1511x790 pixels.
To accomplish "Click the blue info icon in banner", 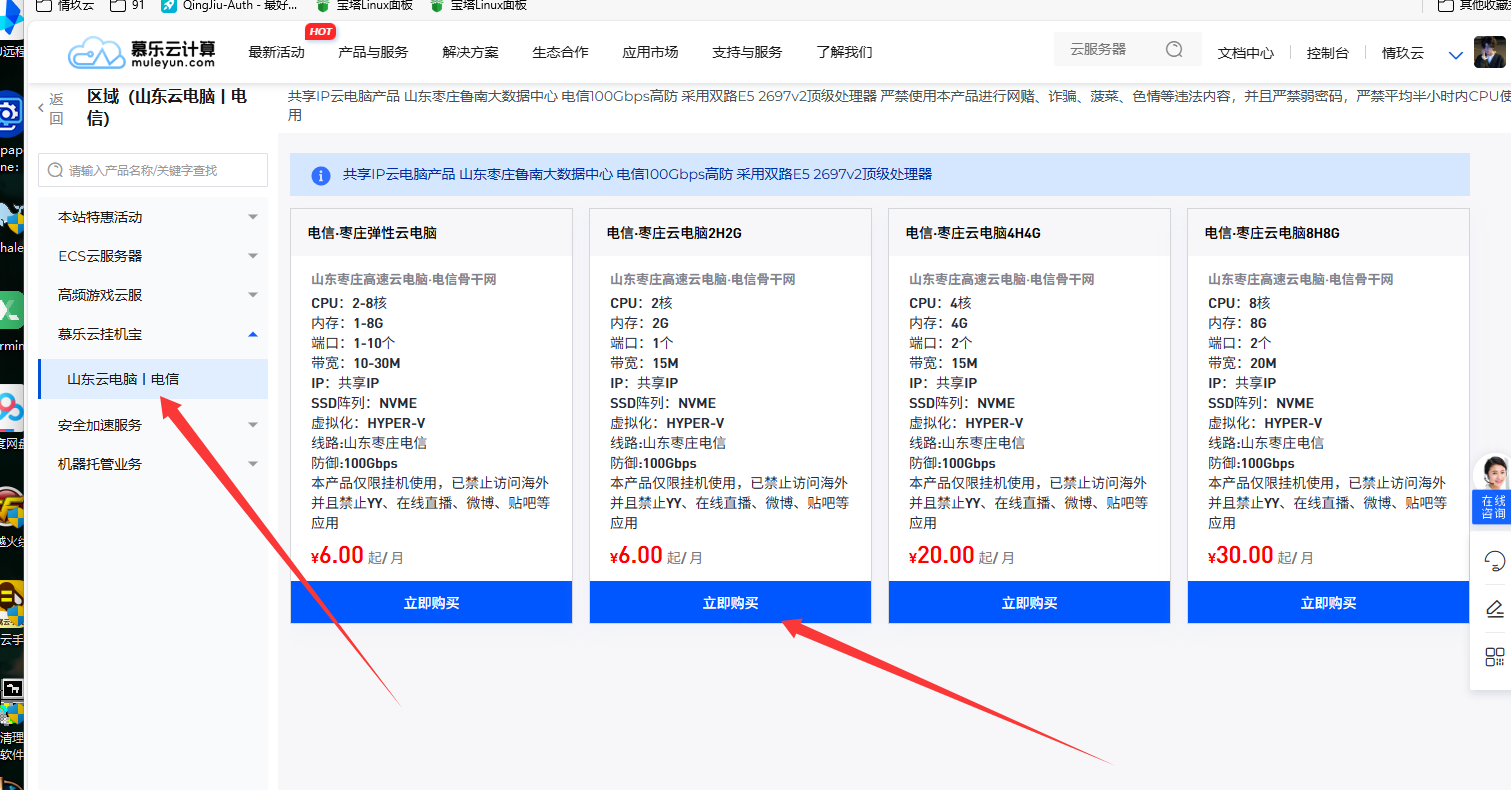I will [321, 175].
